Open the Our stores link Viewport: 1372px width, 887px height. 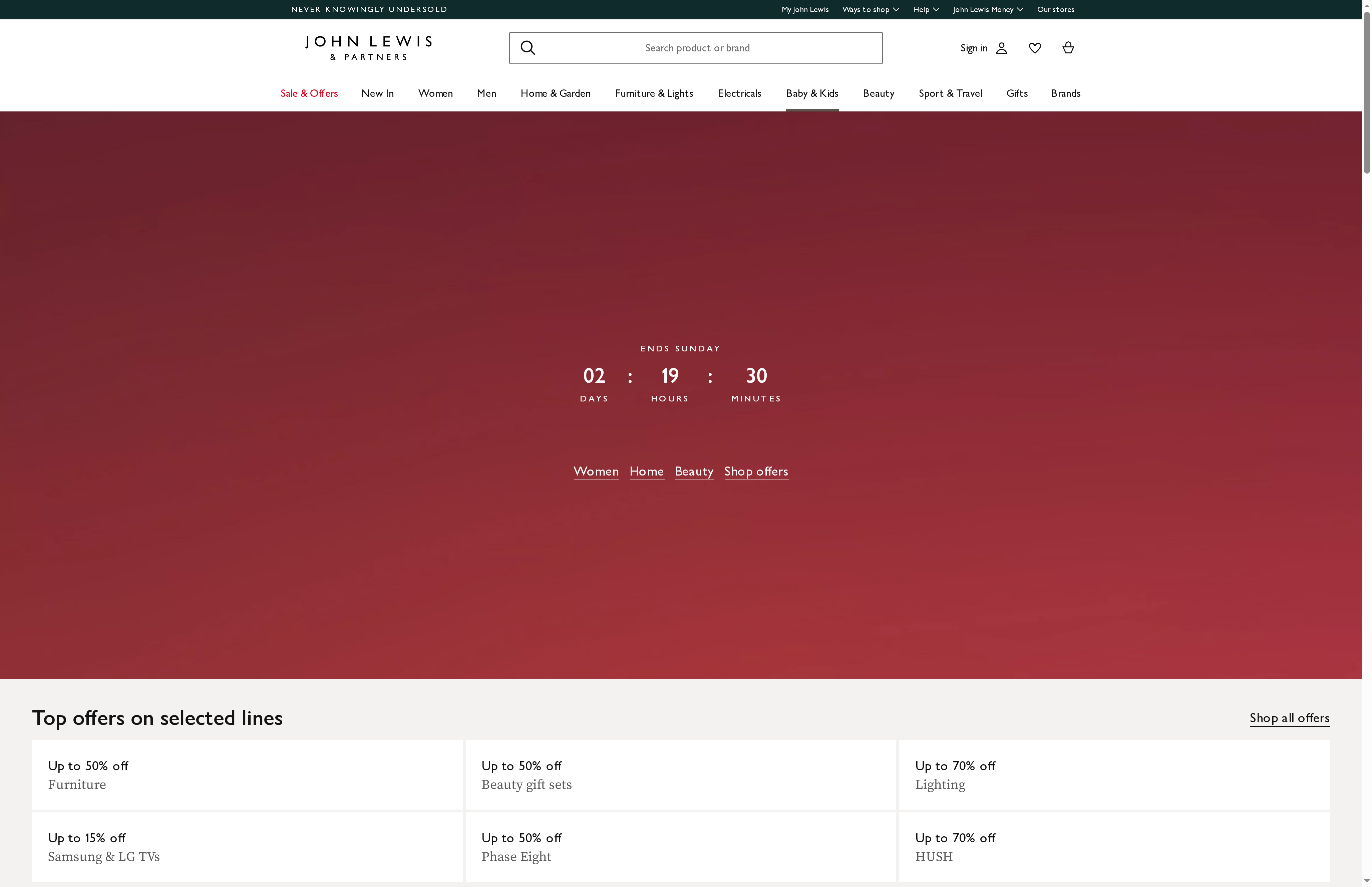[1055, 9]
